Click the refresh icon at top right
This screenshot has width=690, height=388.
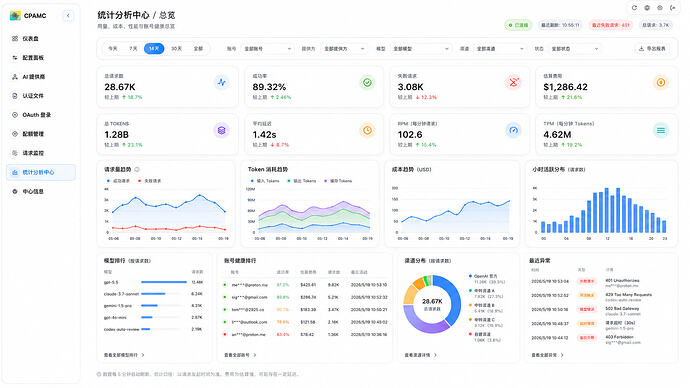pos(634,7)
